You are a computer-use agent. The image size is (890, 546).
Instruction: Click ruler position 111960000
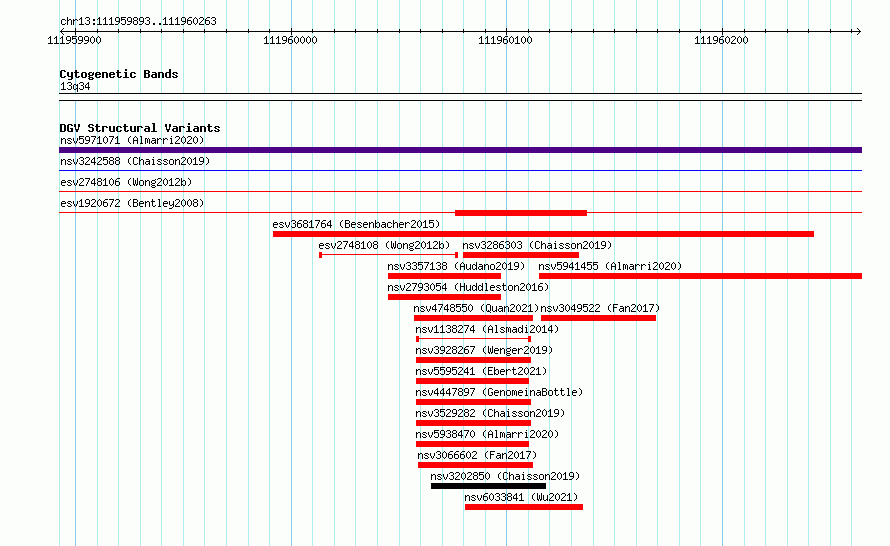[x=291, y=40]
